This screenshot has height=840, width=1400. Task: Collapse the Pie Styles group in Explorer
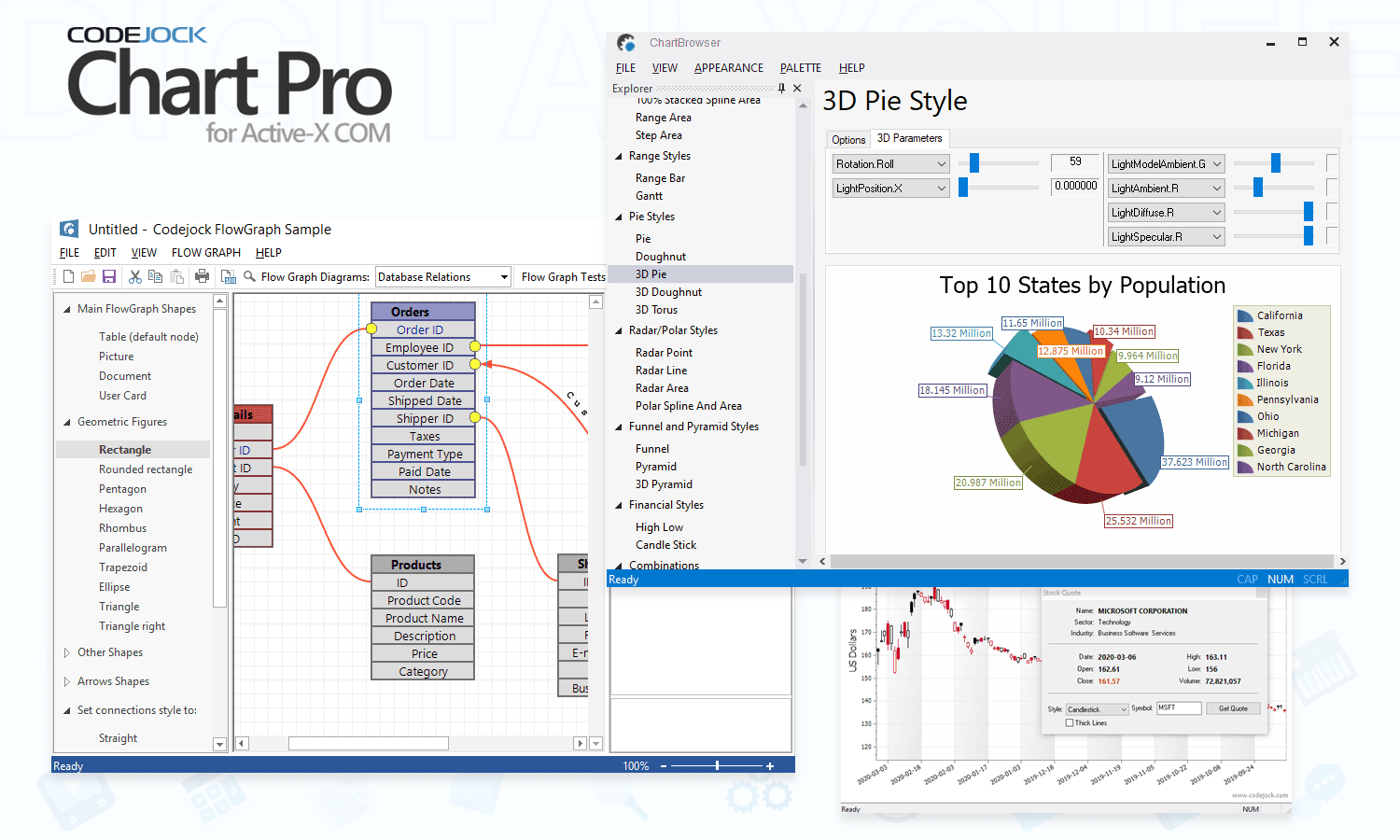[x=618, y=217]
